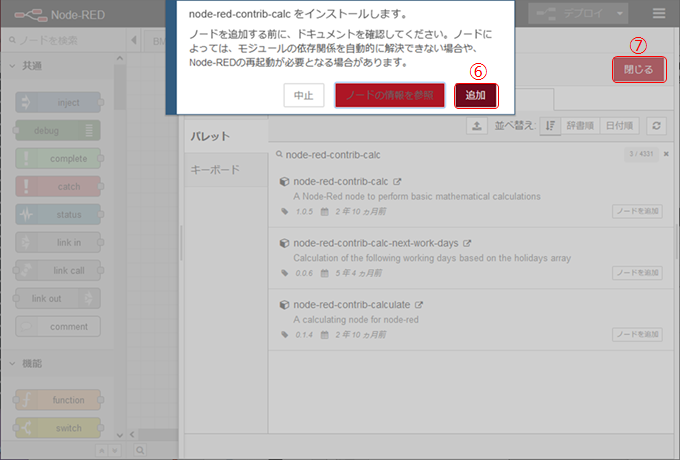
Task: Open the デプロイ dropdown arrow
Action: tap(621, 14)
